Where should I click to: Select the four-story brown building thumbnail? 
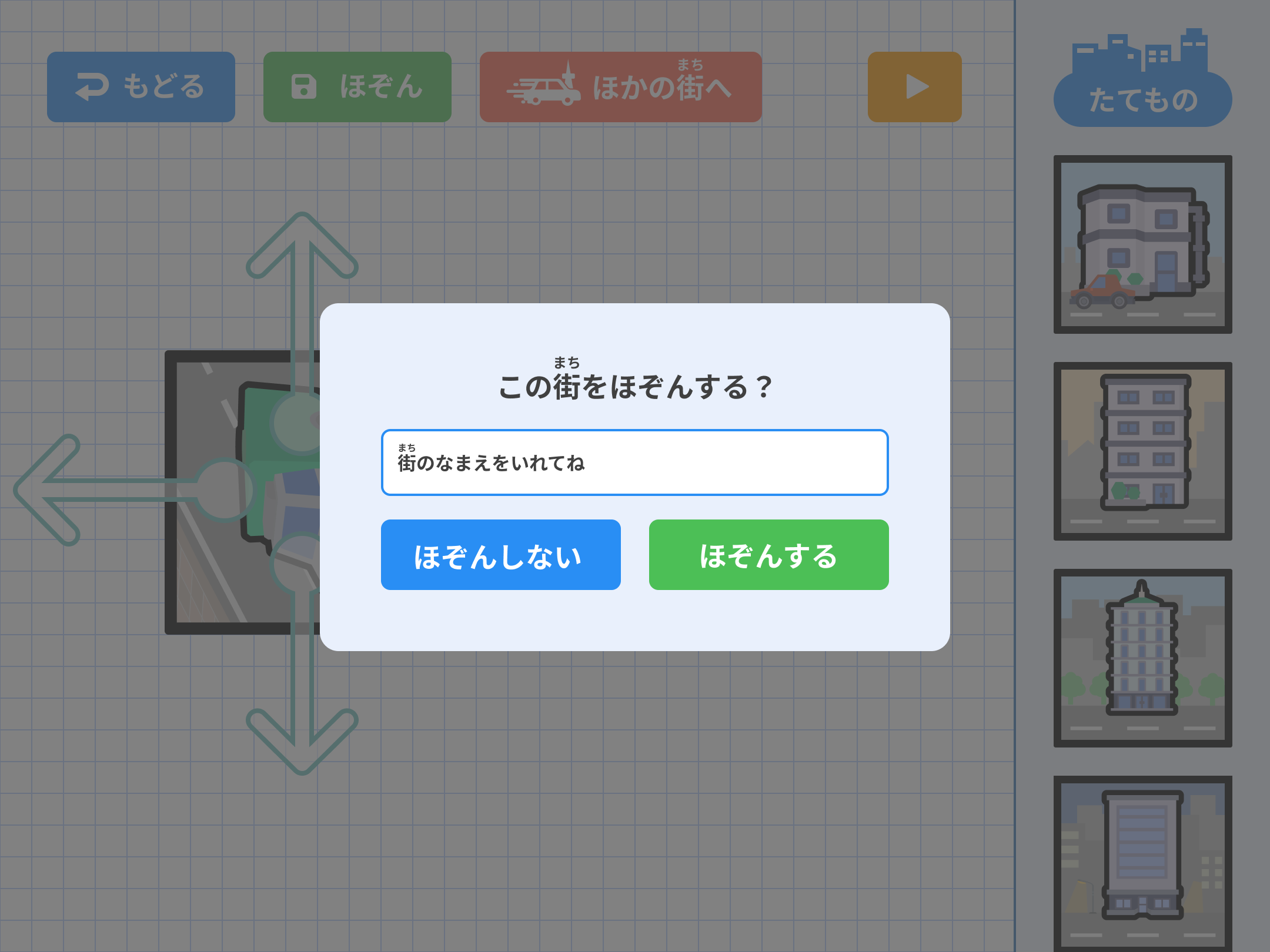(1143, 451)
